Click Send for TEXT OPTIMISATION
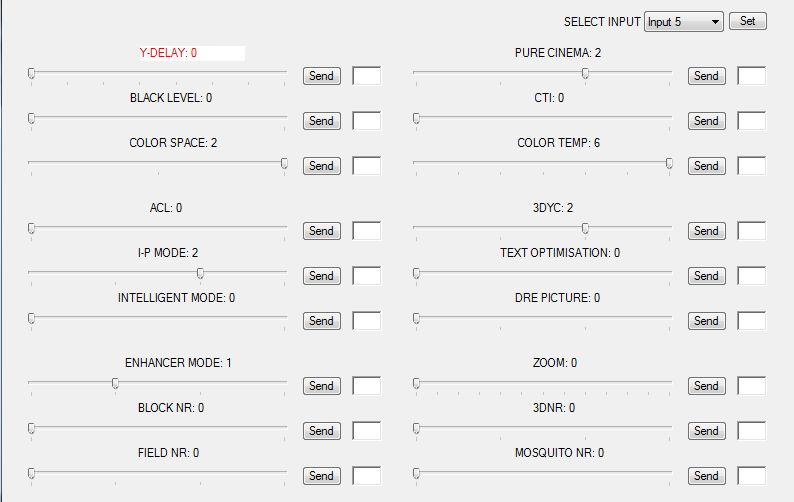The height and width of the screenshot is (502, 794). 706,276
